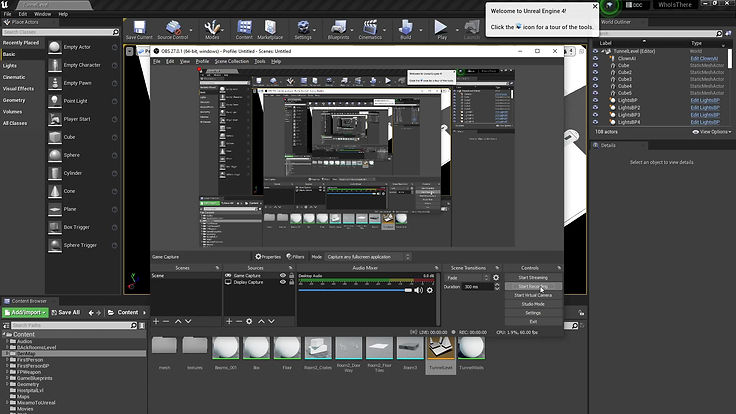This screenshot has height=414, width=736.
Task: Open Desktop Audio gear settings in OBS
Action: coord(430,290)
